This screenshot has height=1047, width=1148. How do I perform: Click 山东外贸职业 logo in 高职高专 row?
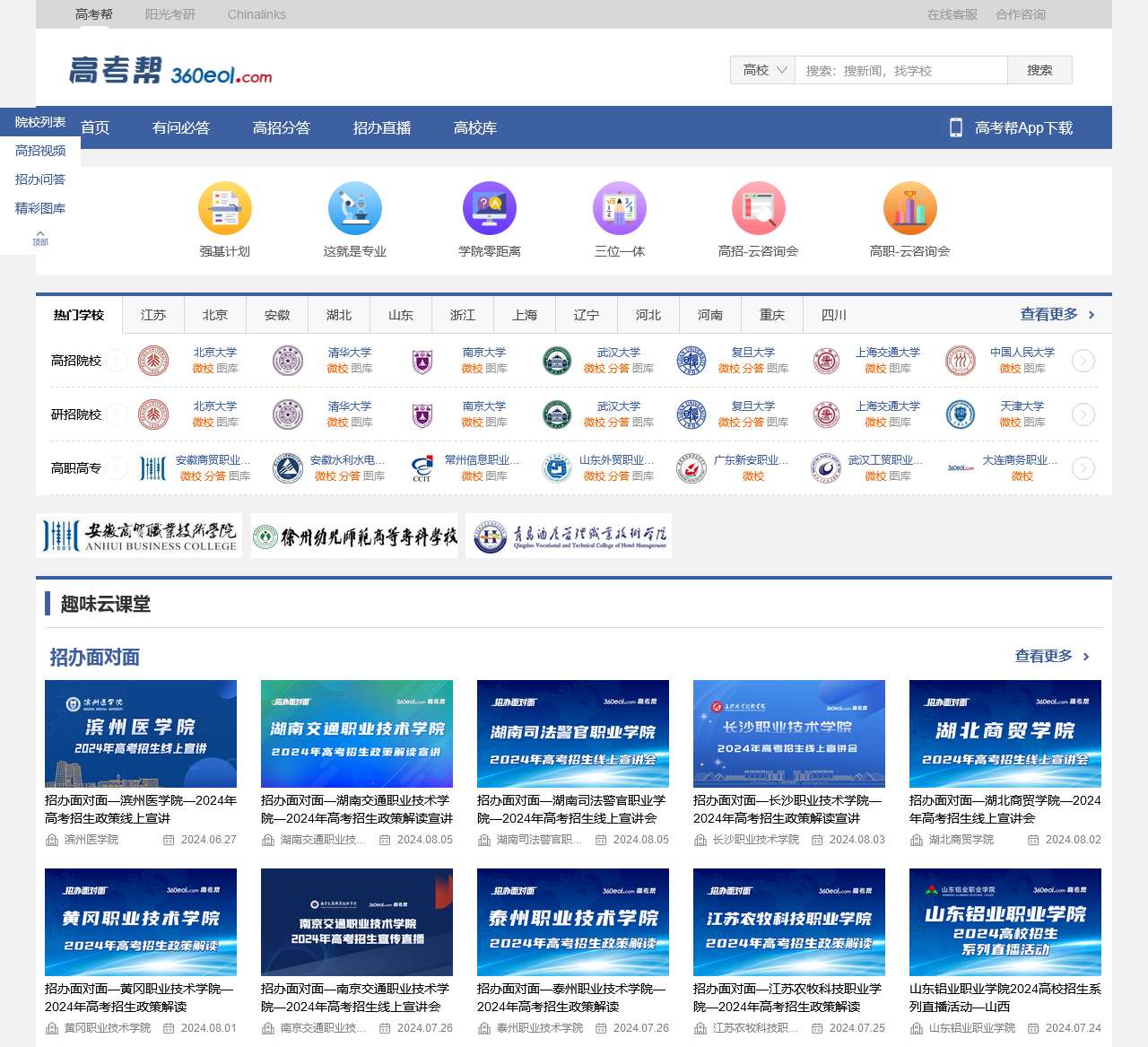(x=557, y=468)
